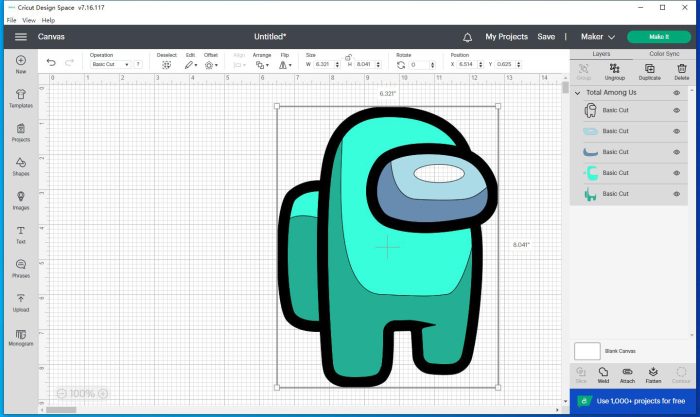This screenshot has height=417, width=700.
Task: Delete the selected layers
Action: click(682, 71)
